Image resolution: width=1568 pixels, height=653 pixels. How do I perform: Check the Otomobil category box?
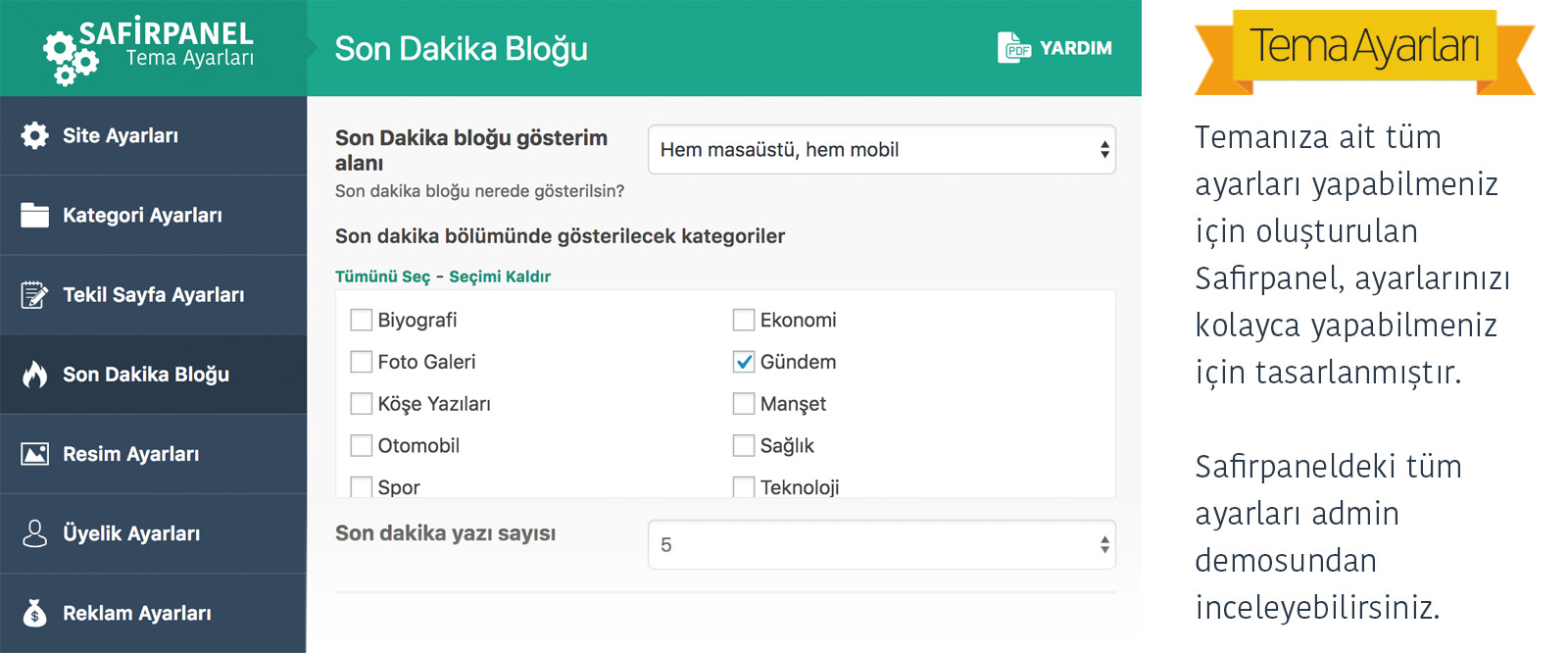tap(362, 445)
